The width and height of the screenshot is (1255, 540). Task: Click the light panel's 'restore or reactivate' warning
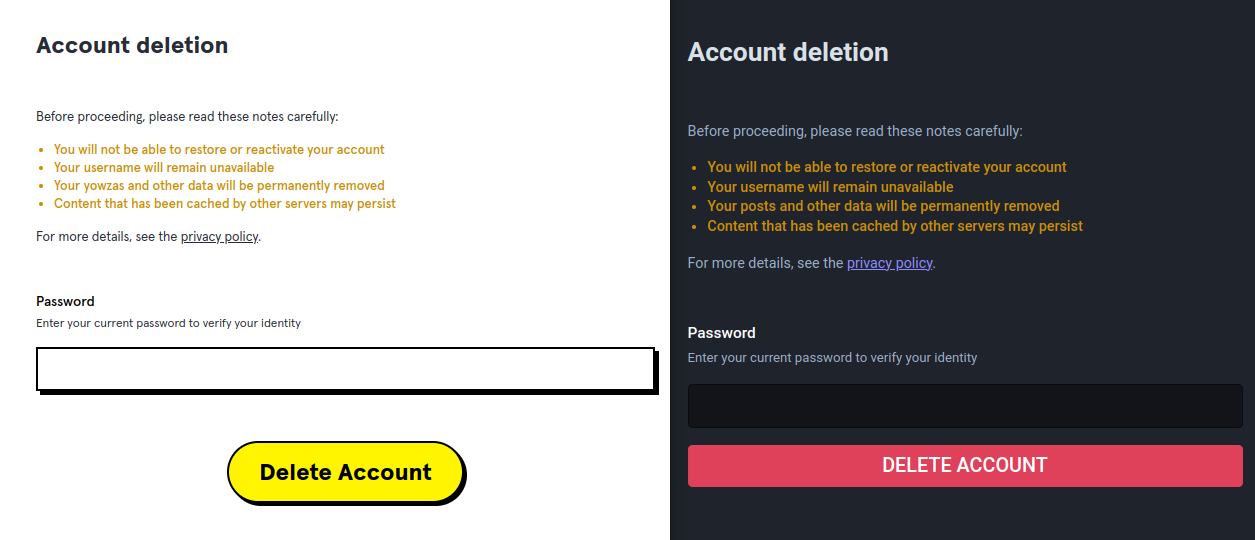coord(219,149)
